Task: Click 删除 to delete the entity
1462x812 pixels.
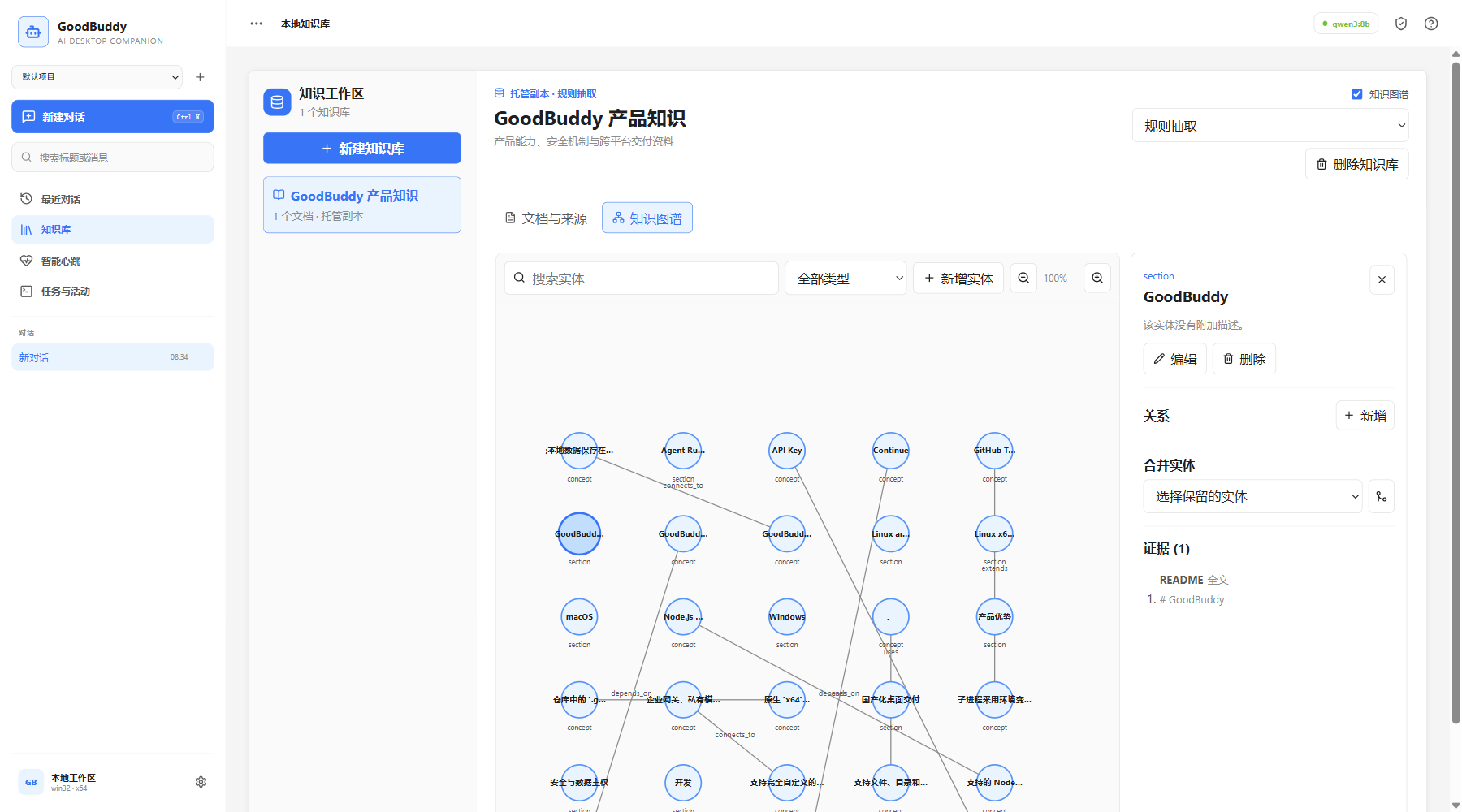Action: pos(1244,359)
